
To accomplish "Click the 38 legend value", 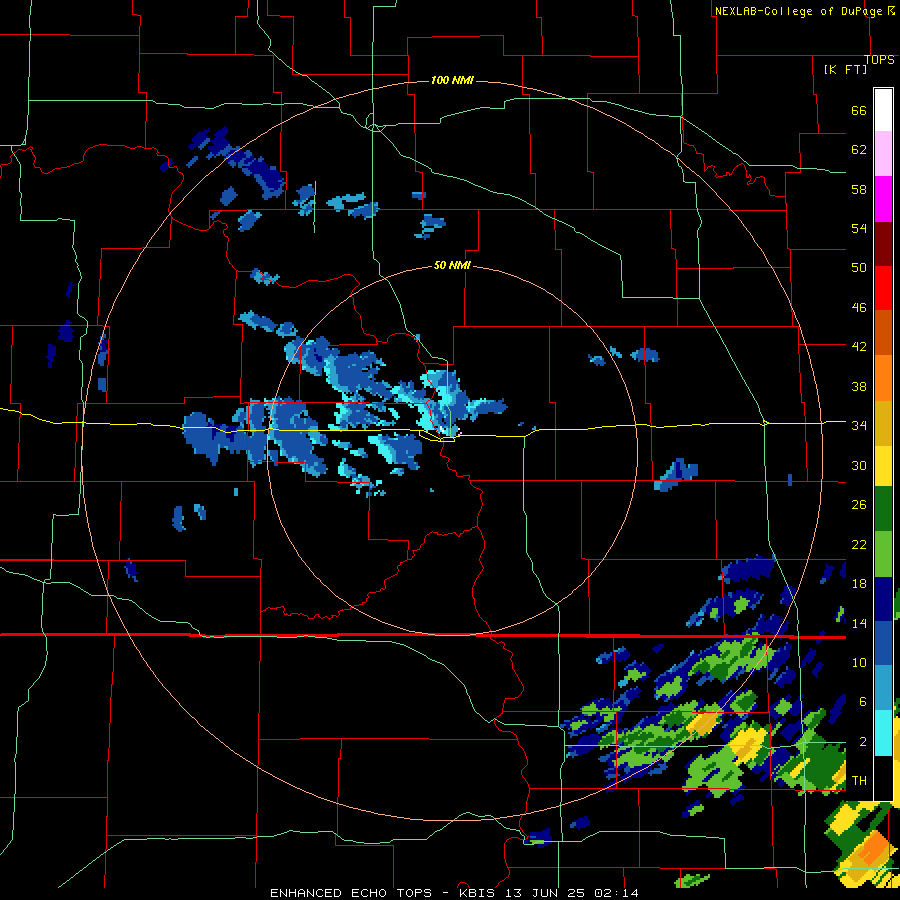I will point(859,386).
